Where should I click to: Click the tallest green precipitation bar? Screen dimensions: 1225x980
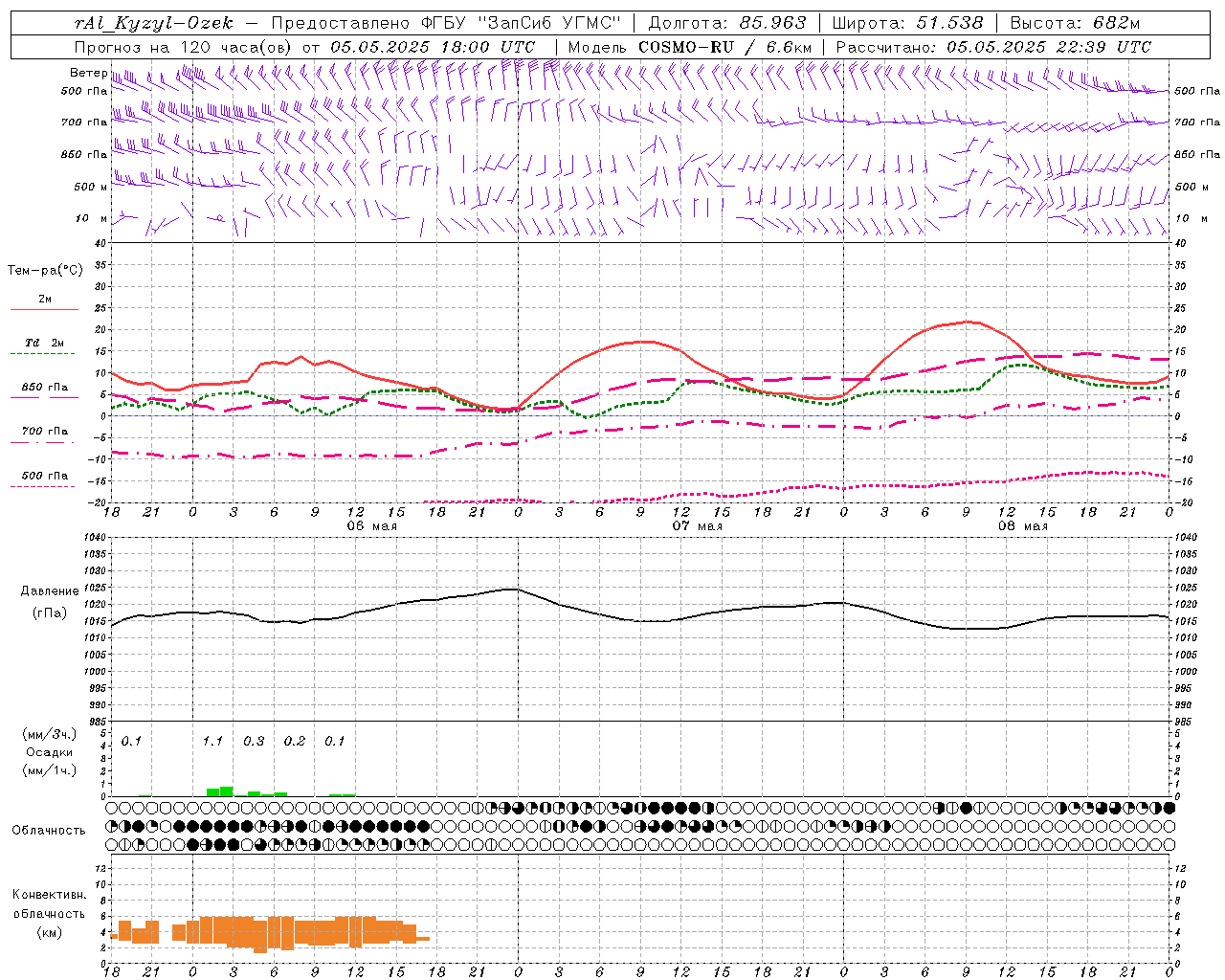tap(227, 791)
